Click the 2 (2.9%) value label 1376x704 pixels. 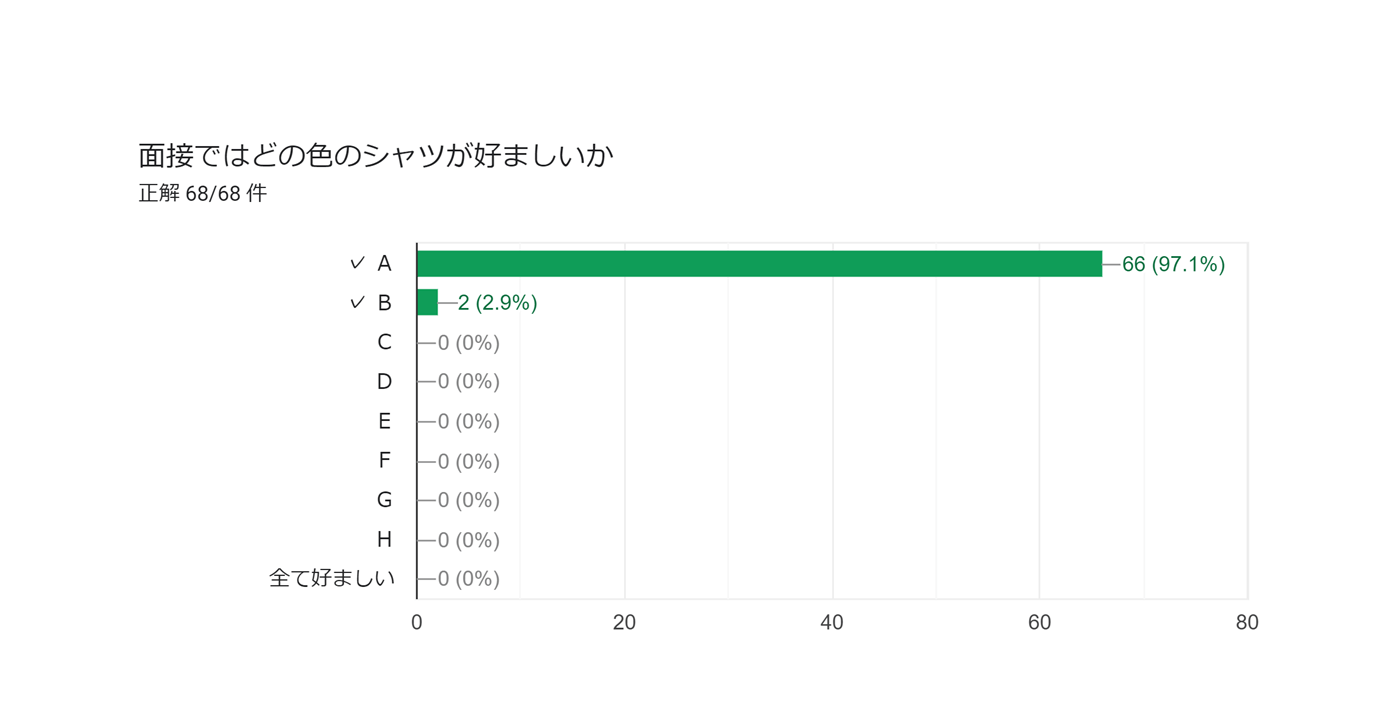coord(497,303)
